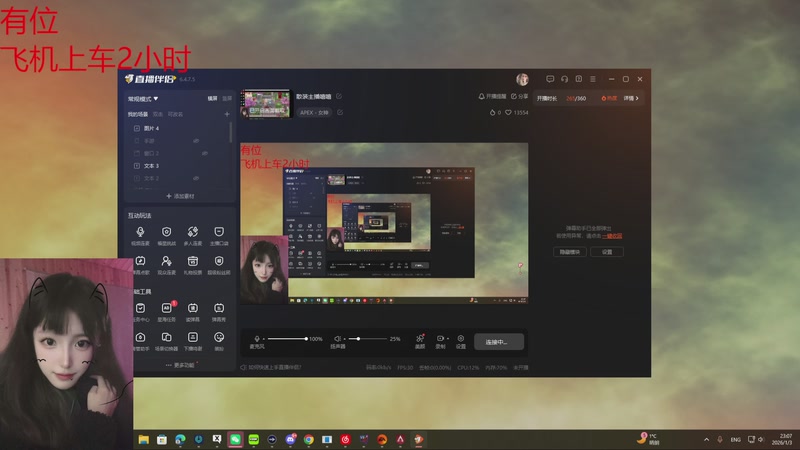
Task: Open the 星海任务 icon with red badge
Action: [x=166, y=308]
